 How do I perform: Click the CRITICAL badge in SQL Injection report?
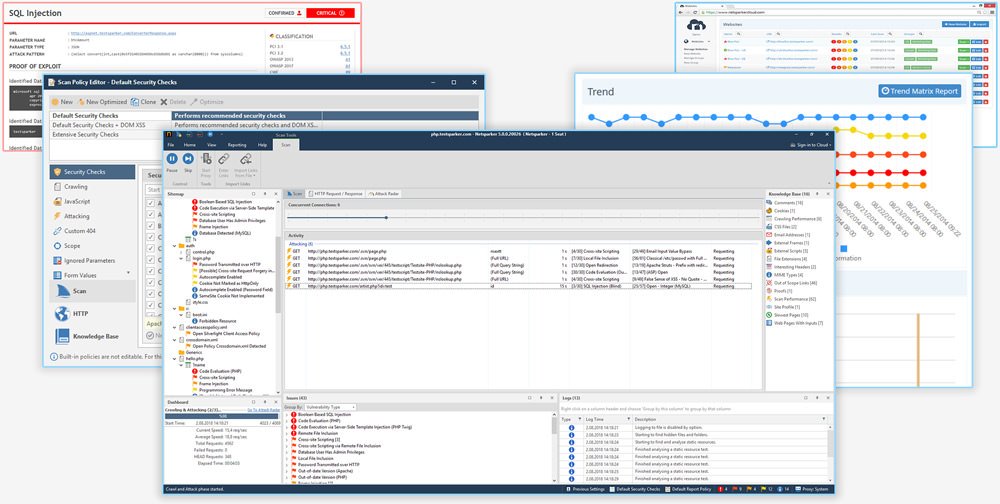330,13
